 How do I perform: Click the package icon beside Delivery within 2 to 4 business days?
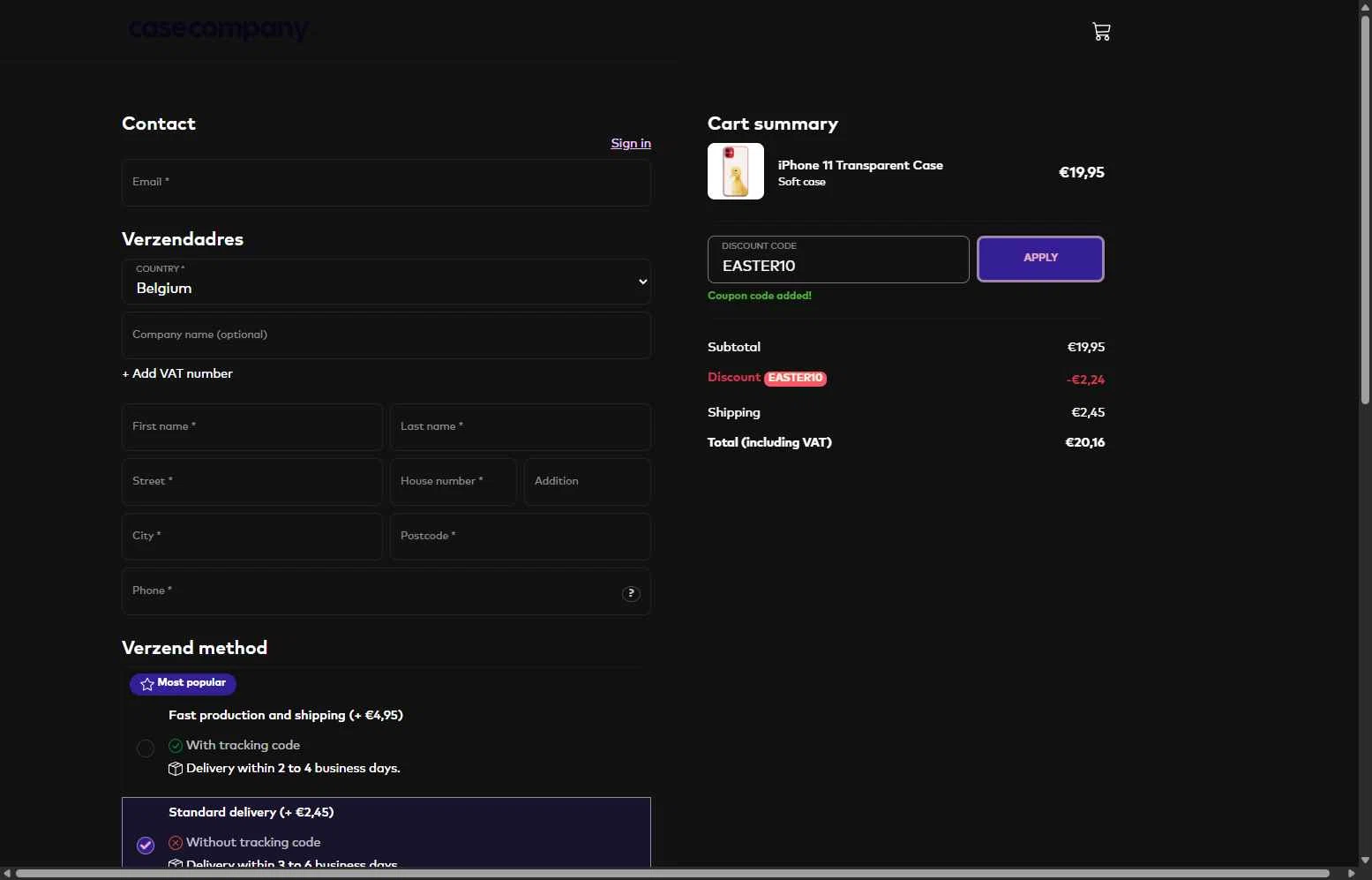(176, 769)
